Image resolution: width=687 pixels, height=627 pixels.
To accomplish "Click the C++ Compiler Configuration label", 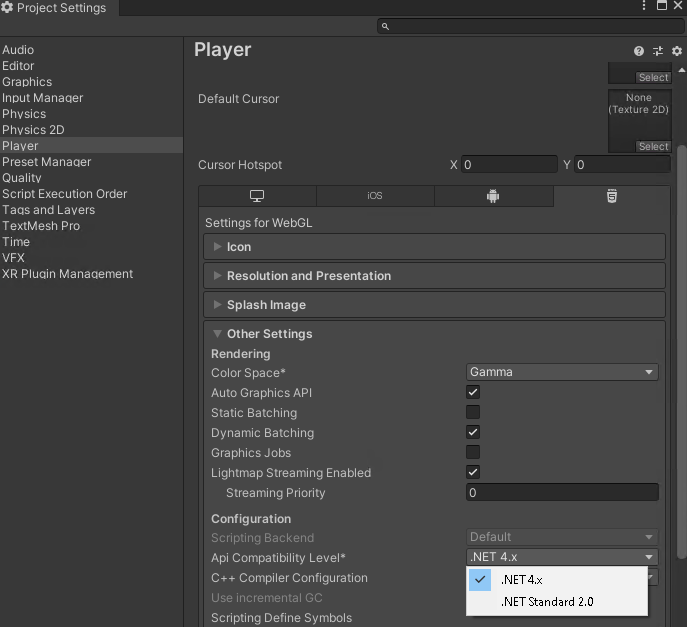I will tap(289, 578).
